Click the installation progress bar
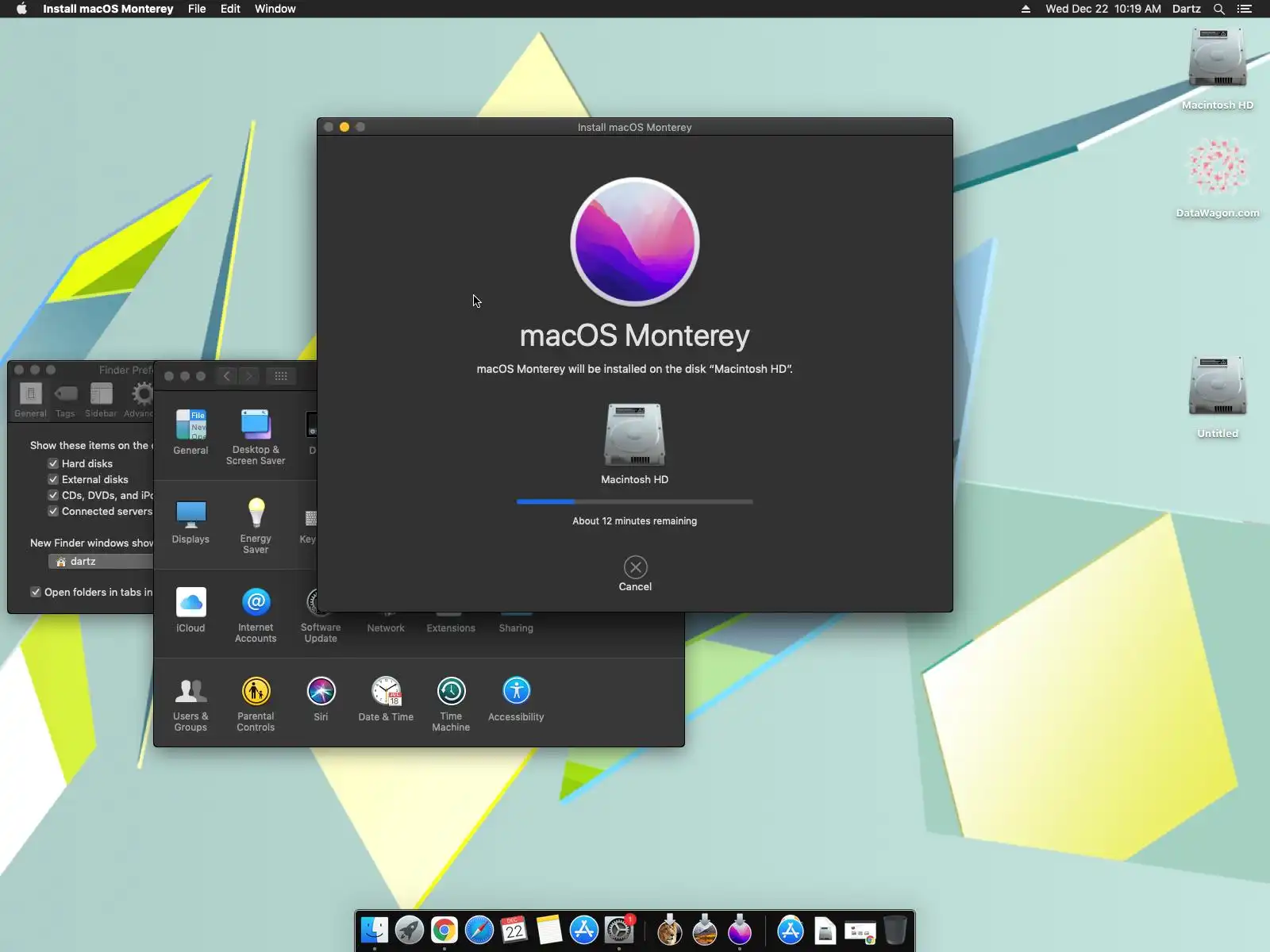The width and height of the screenshot is (1270, 952). click(x=634, y=501)
